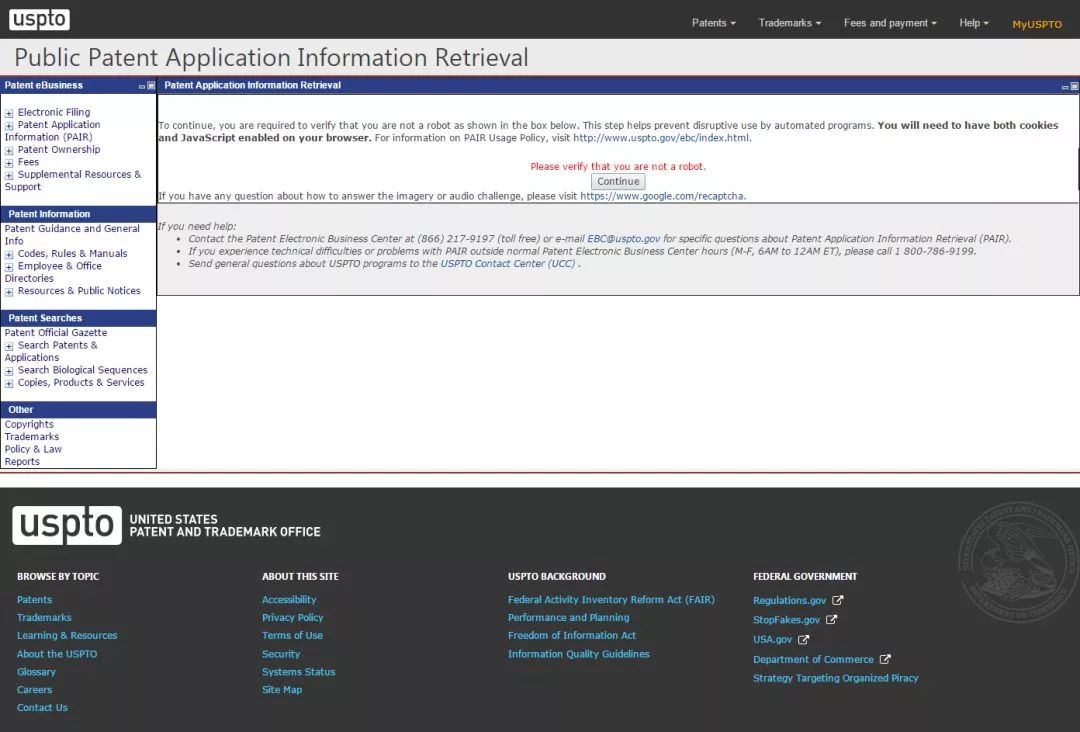Expand Search Biological Sequences node
The image size is (1080, 732).
[9, 371]
